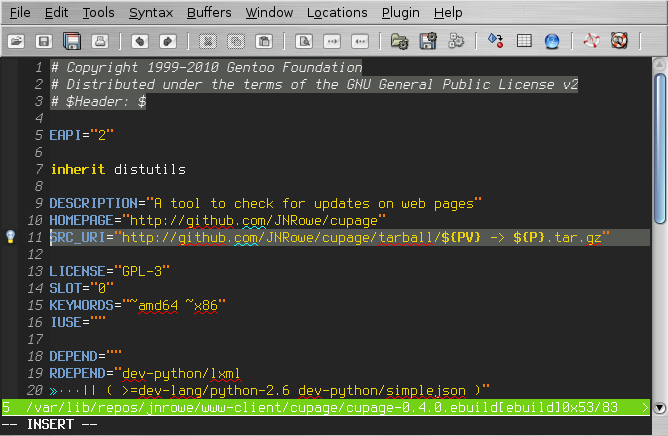Image resolution: width=668 pixels, height=436 pixels.
Task: Click the Undo toolbar icon
Action: [140, 41]
